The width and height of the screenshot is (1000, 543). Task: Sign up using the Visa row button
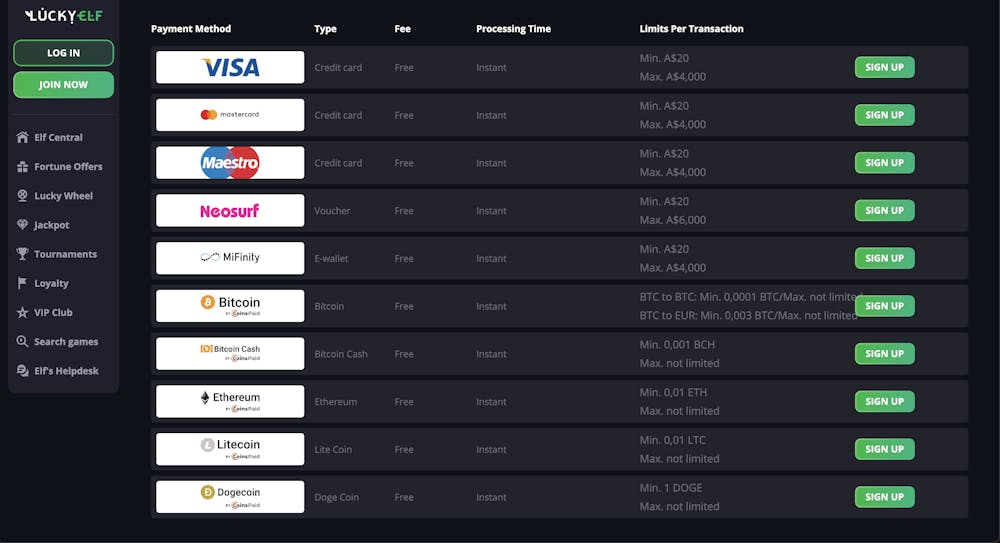coord(884,67)
